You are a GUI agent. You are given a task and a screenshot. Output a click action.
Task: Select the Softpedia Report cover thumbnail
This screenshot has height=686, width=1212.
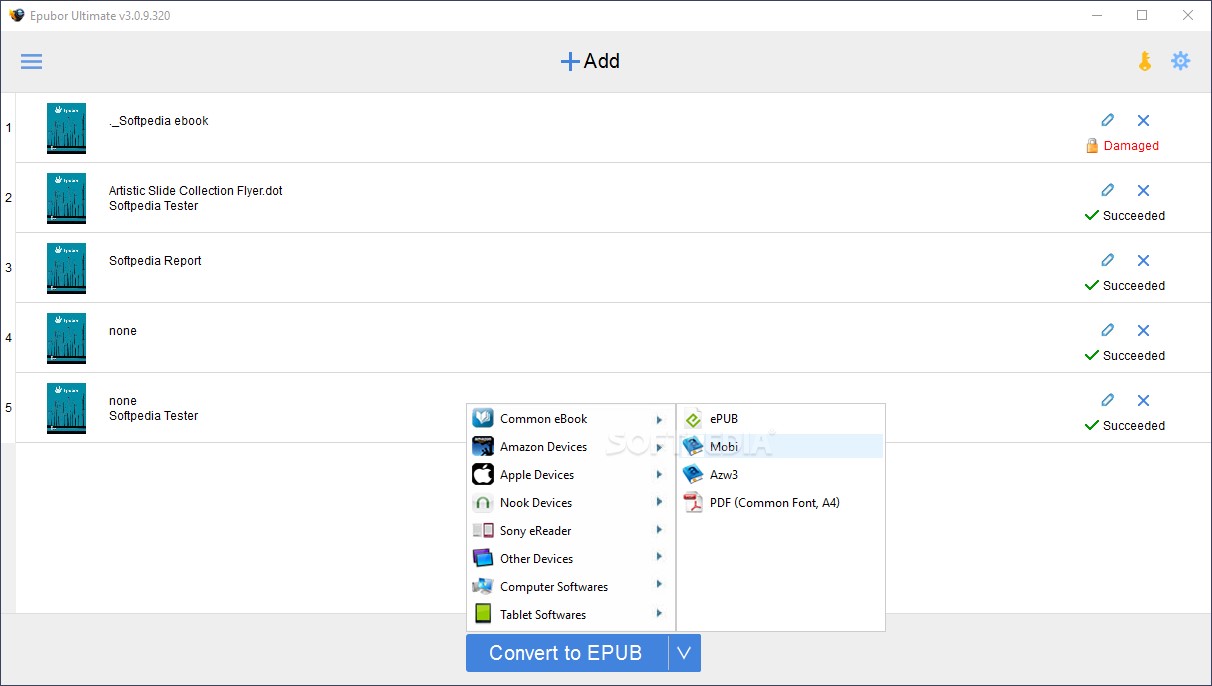[66, 268]
